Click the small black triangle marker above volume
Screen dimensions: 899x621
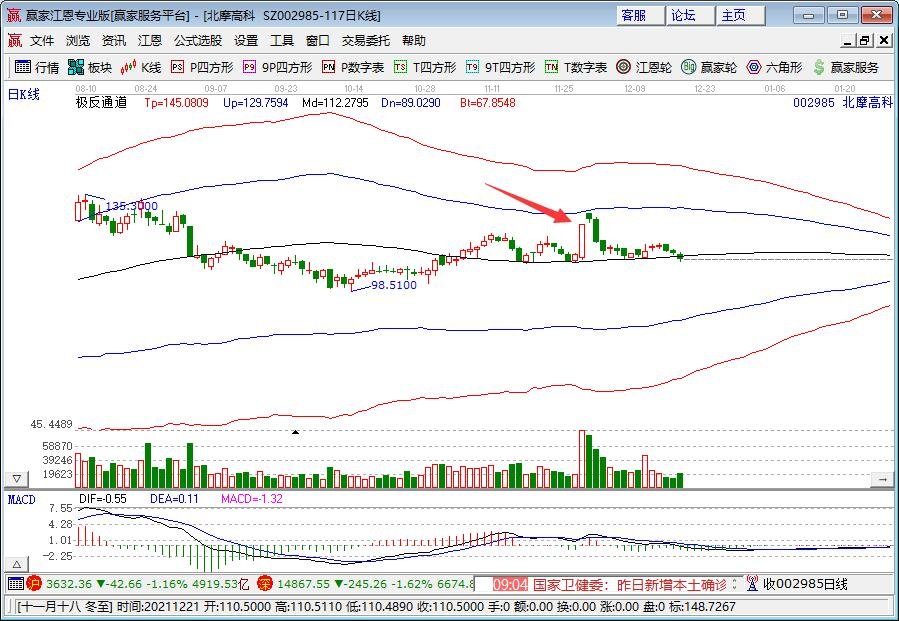tap(295, 432)
